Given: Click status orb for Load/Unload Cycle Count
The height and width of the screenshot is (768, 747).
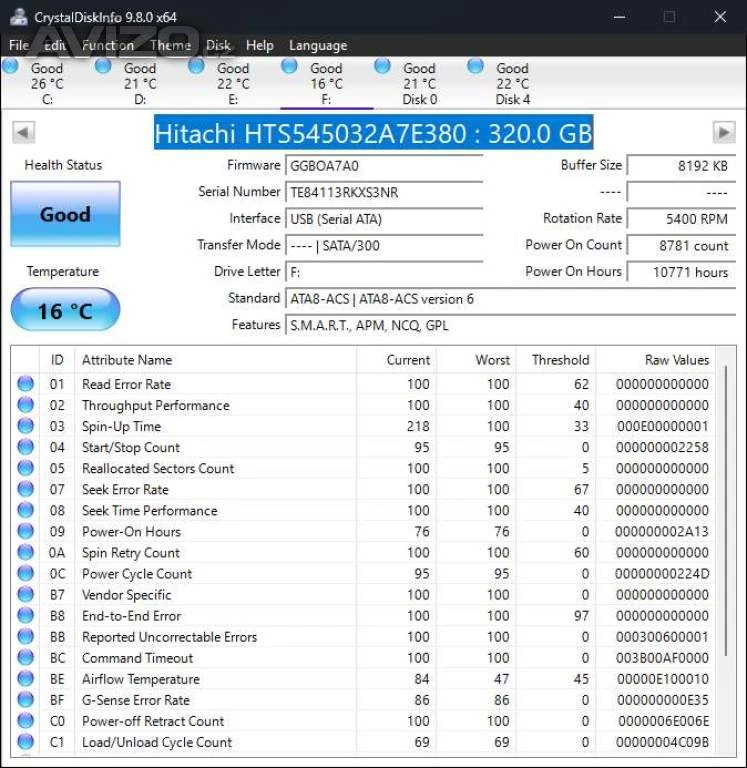Looking at the screenshot, I should (26, 742).
